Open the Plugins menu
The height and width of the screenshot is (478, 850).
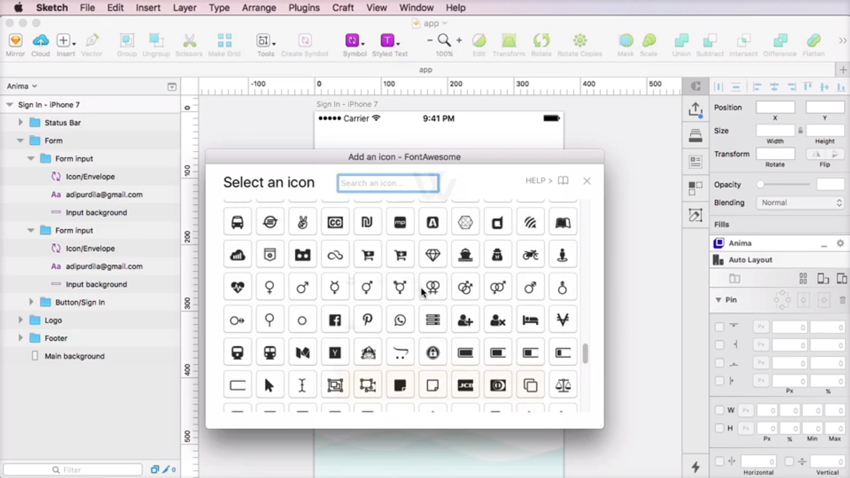pos(304,8)
